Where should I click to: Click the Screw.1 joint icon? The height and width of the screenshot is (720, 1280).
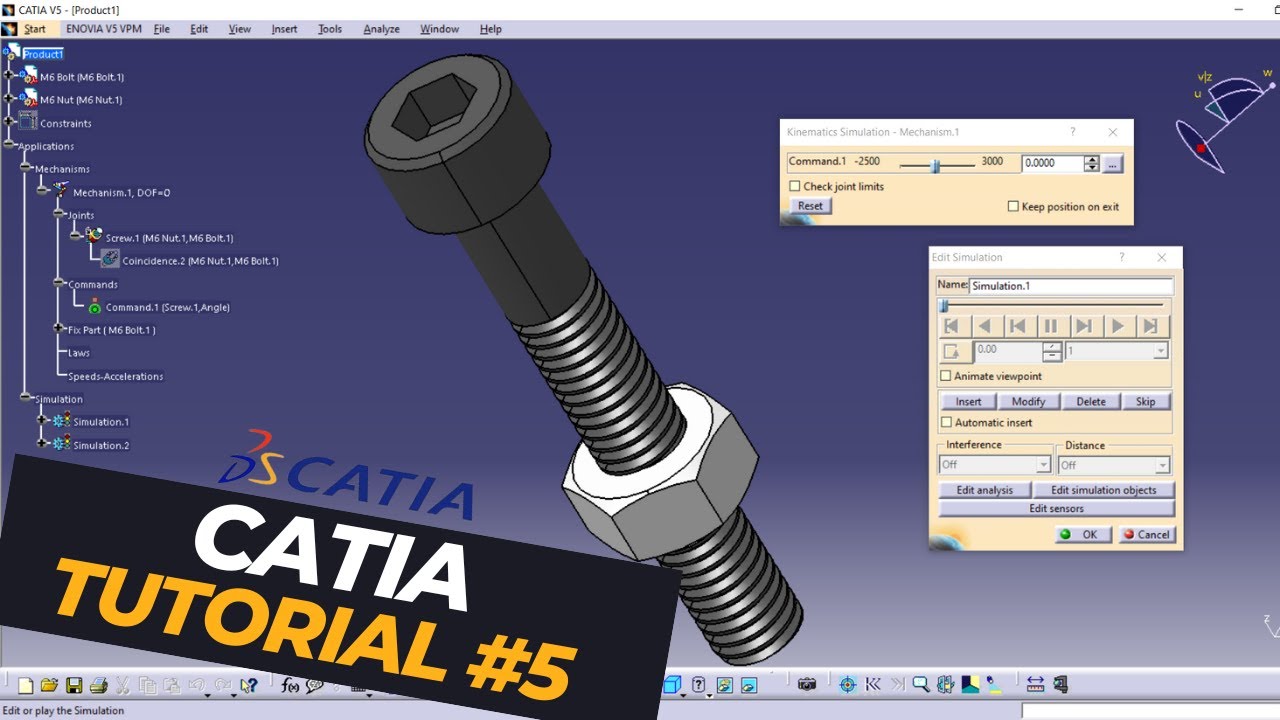[93, 236]
